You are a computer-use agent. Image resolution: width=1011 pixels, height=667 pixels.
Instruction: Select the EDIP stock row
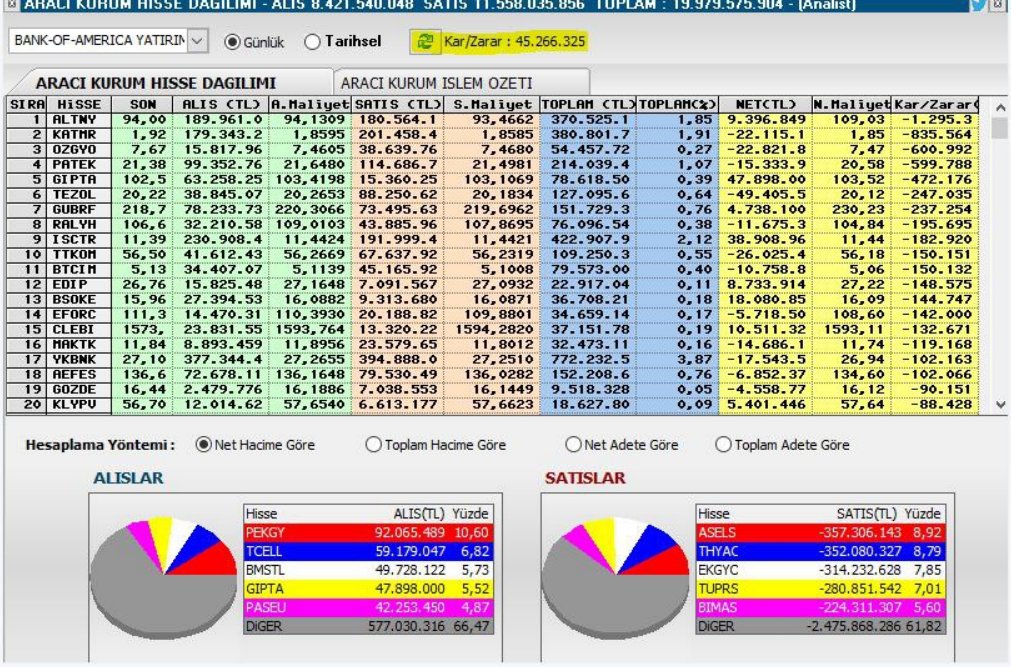click(x=493, y=284)
